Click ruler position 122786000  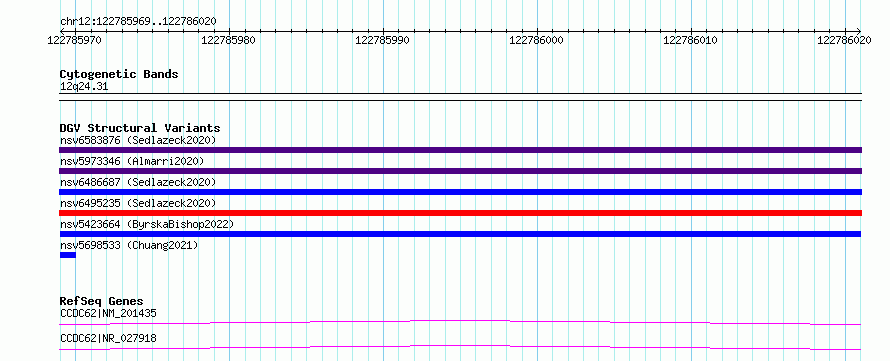click(536, 40)
